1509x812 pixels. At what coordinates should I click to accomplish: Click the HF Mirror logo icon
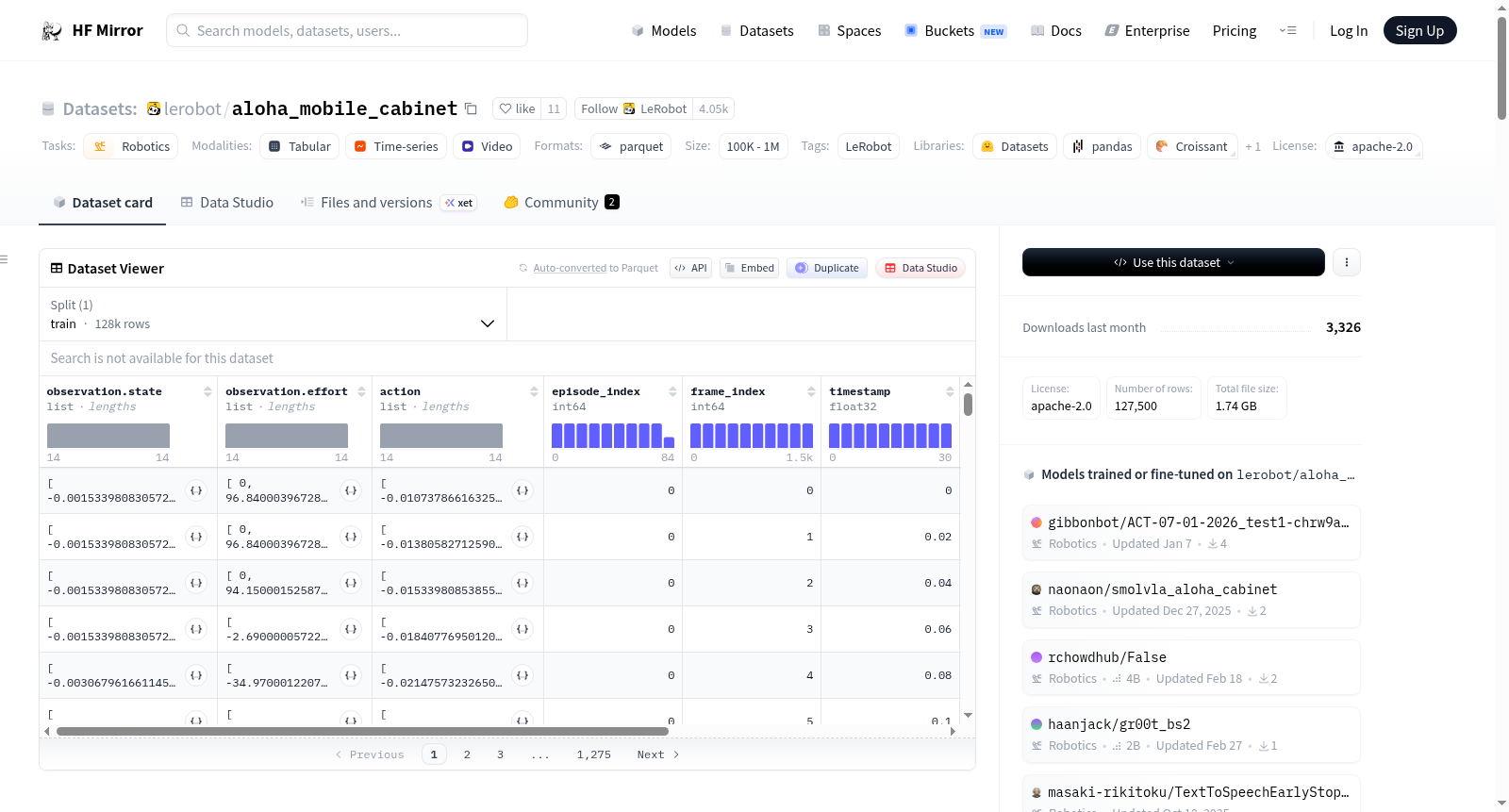52,31
